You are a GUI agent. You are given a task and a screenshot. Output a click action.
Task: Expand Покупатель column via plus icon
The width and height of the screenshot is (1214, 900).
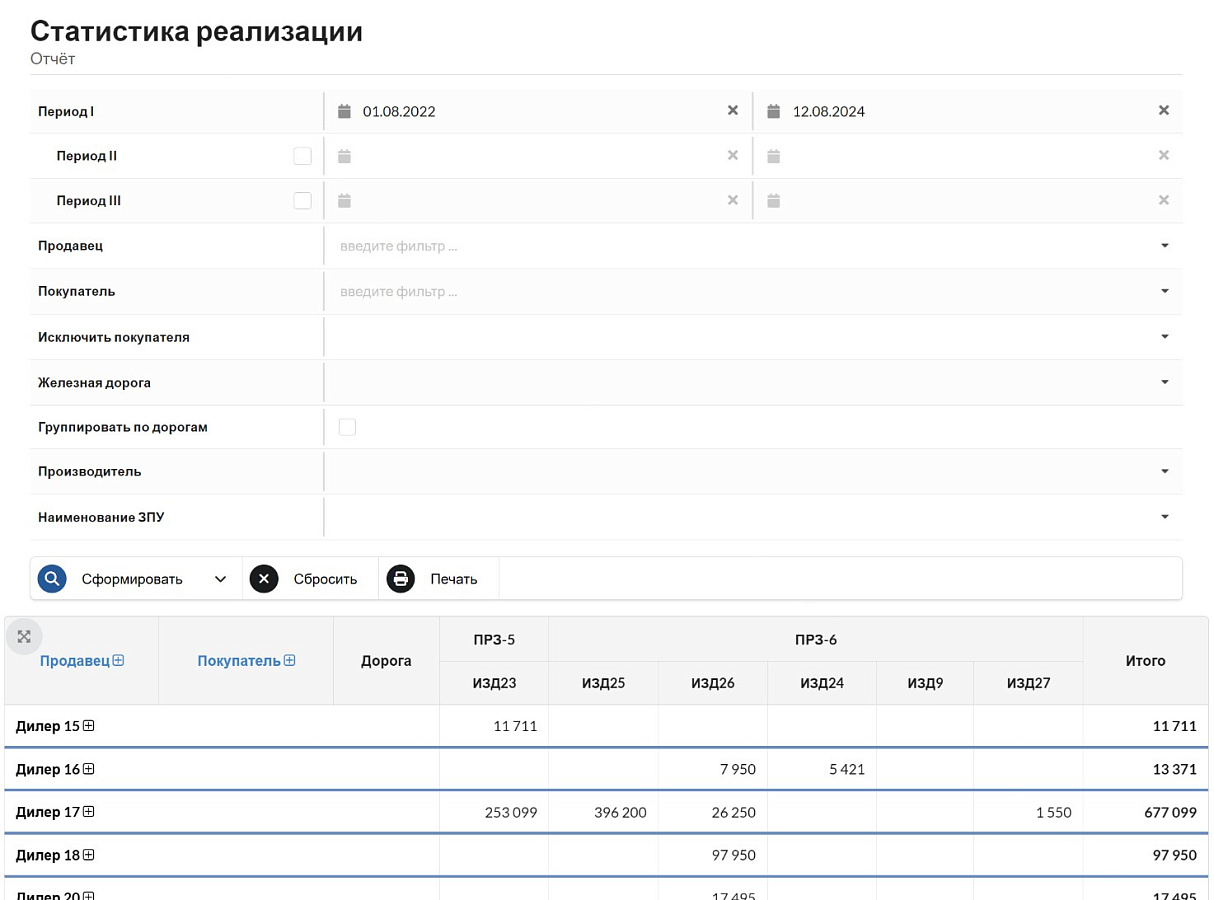click(290, 661)
